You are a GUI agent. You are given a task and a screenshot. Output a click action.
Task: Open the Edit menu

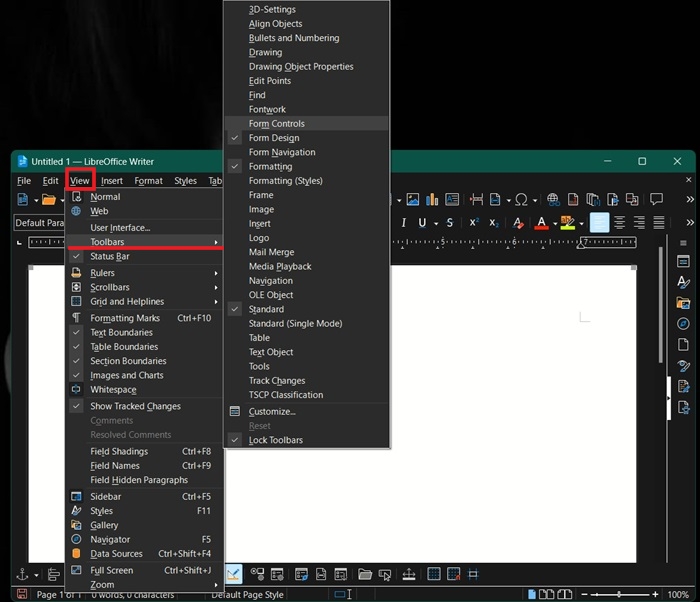click(50, 181)
